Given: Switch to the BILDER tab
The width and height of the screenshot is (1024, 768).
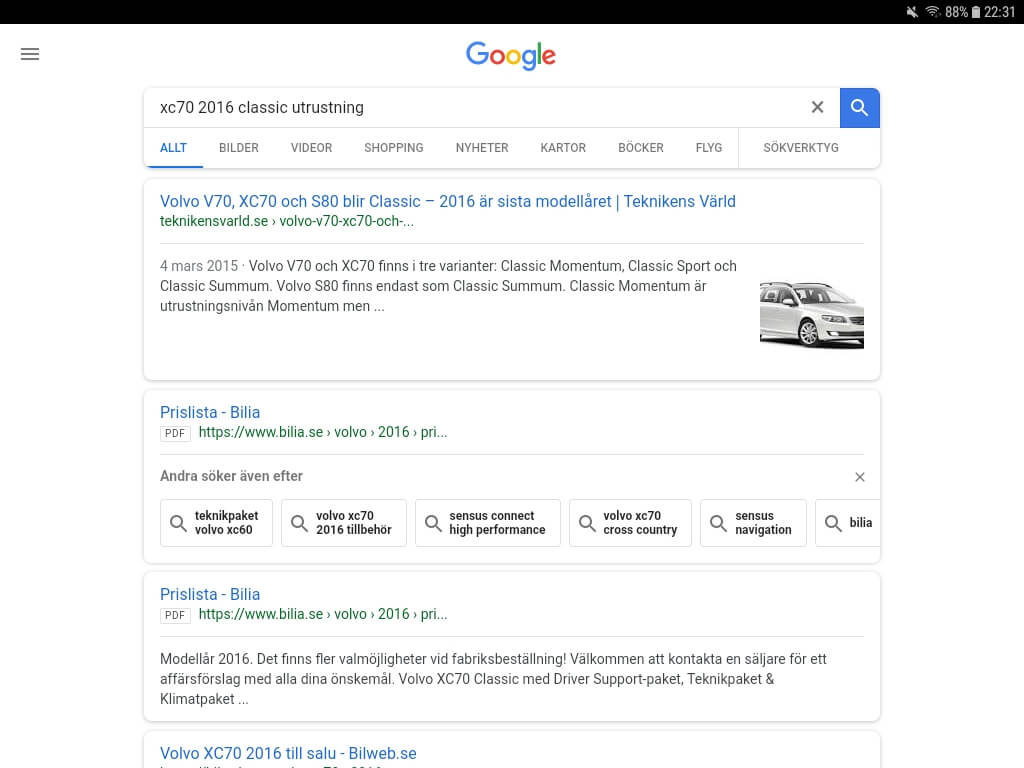Looking at the screenshot, I should click(x=239, y=148).
